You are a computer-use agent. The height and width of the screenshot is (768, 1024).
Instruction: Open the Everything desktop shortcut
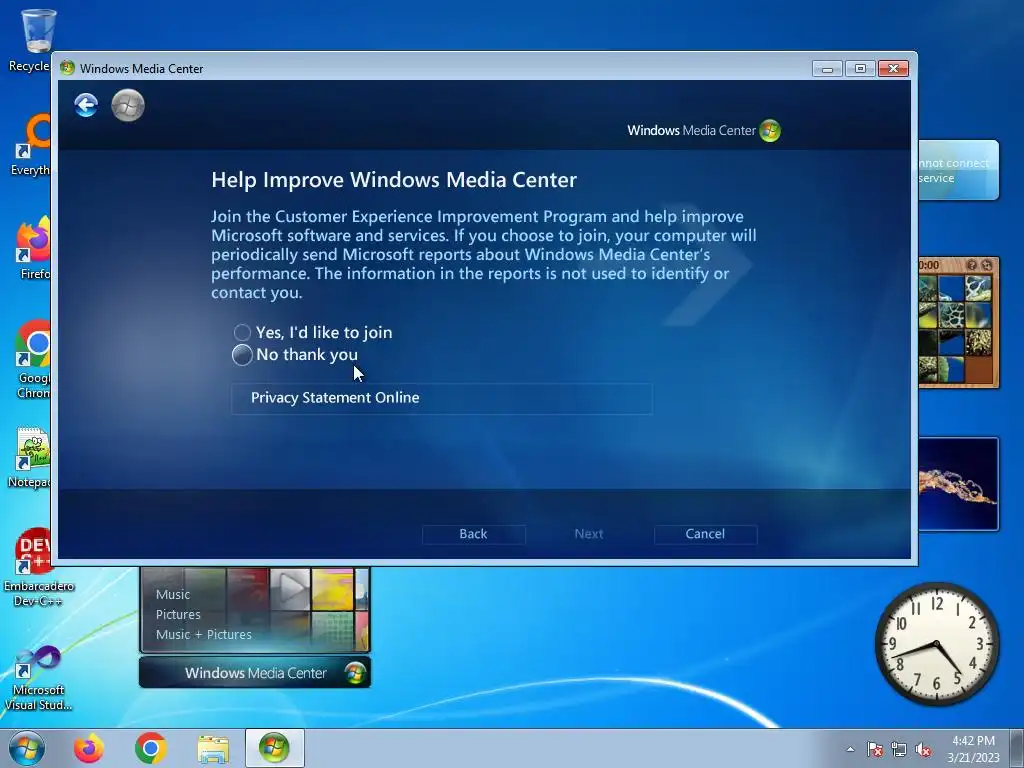pos(31,145)
